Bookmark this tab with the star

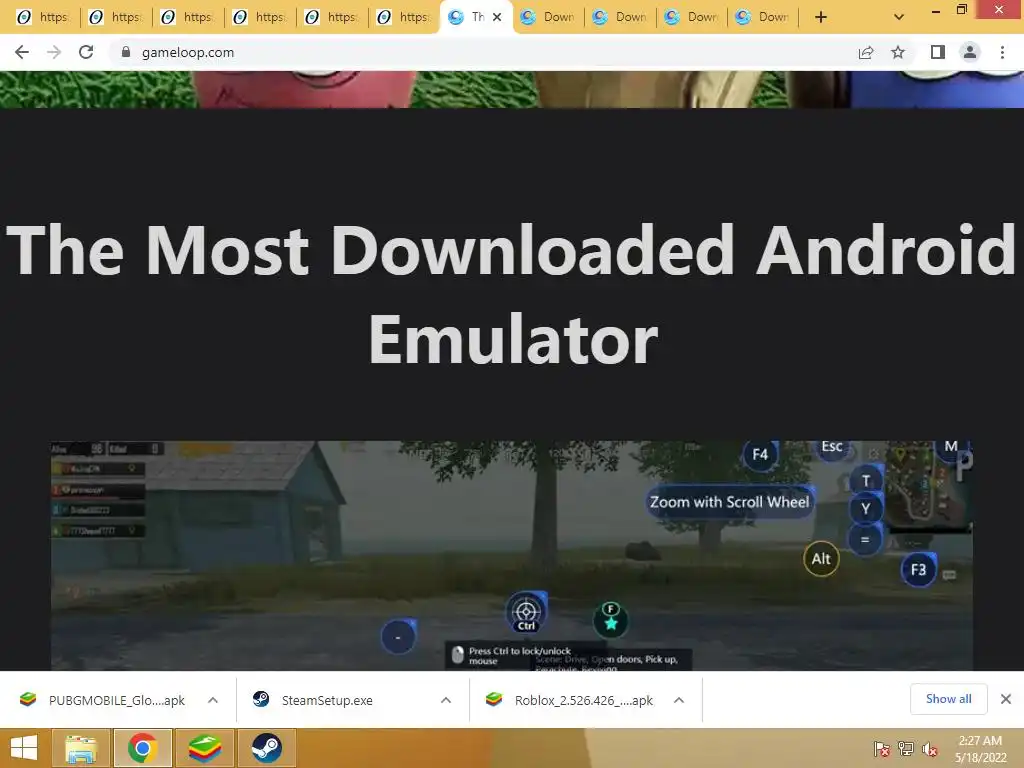click(x=898, y=52)
